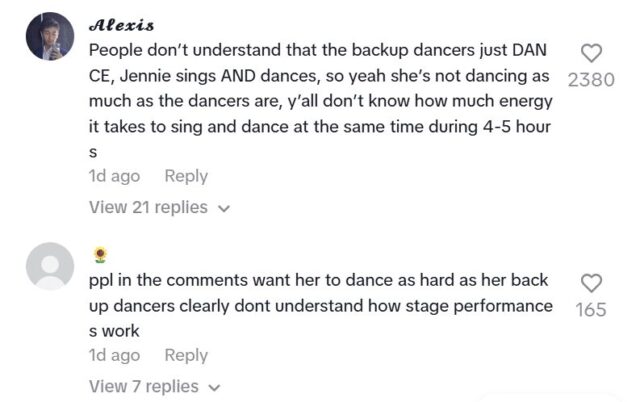Click the sunflower emoji username

pos(99,256)
